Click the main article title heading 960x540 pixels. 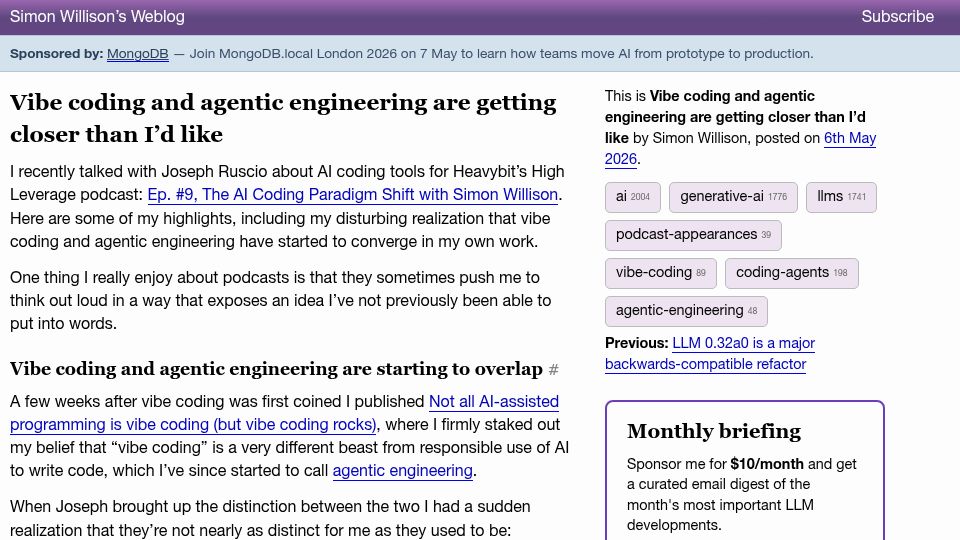tap(283, 118)
